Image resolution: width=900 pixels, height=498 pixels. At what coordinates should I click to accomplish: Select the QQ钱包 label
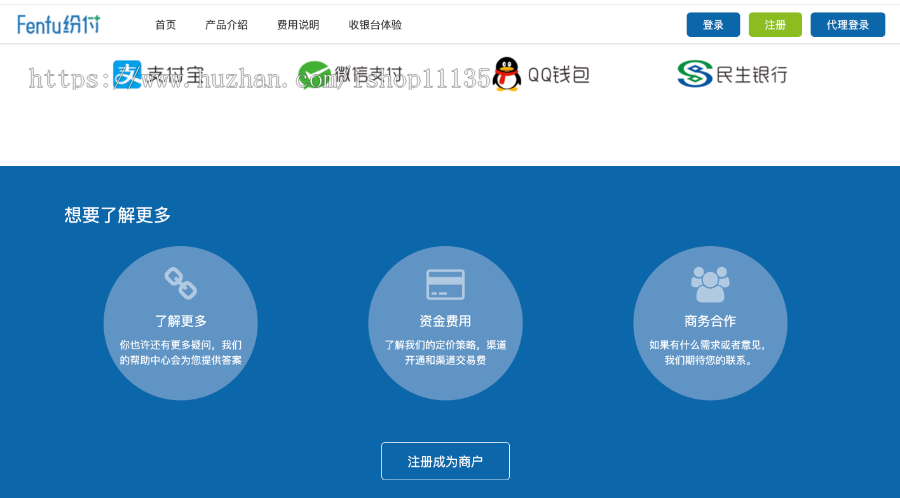point(558,75)
